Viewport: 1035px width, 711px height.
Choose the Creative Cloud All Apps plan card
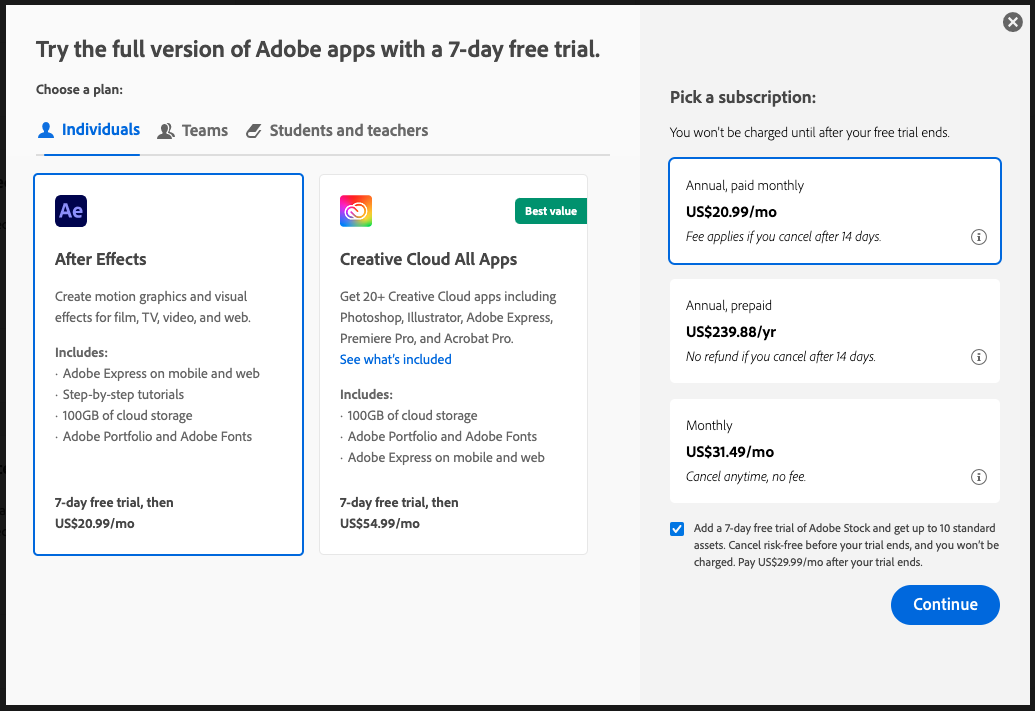[x=453, y=364]
